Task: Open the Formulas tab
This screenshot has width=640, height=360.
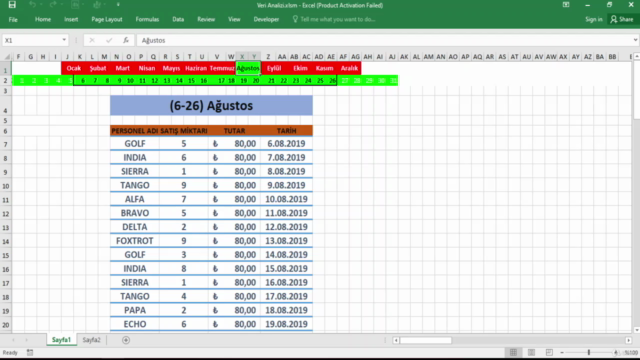Action: [147, 19]
